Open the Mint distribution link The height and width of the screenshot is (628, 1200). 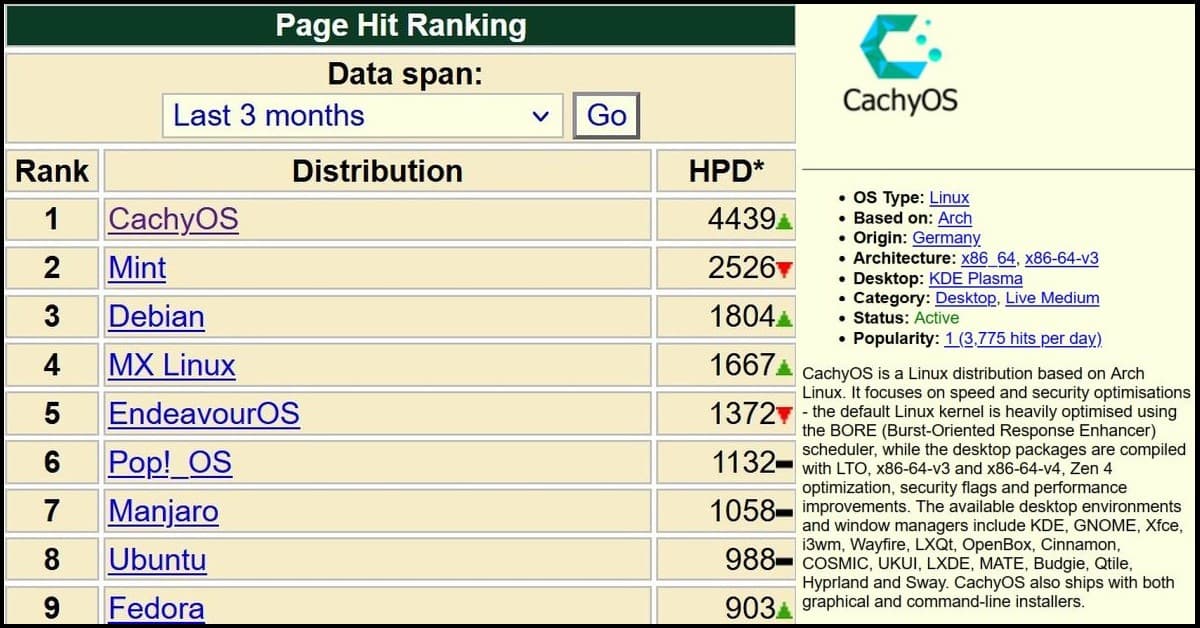137,268
